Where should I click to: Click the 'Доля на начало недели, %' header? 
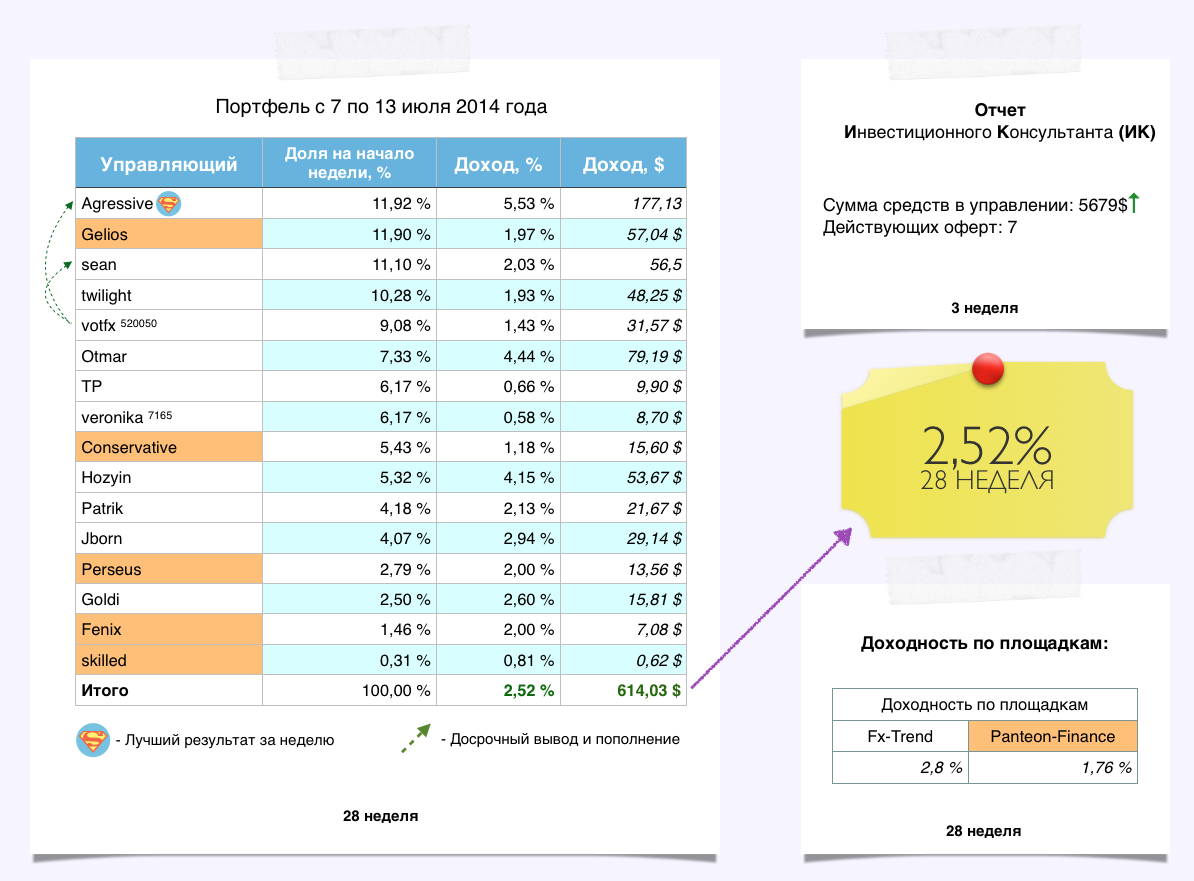pyautogui.click(x=350, y=163)
